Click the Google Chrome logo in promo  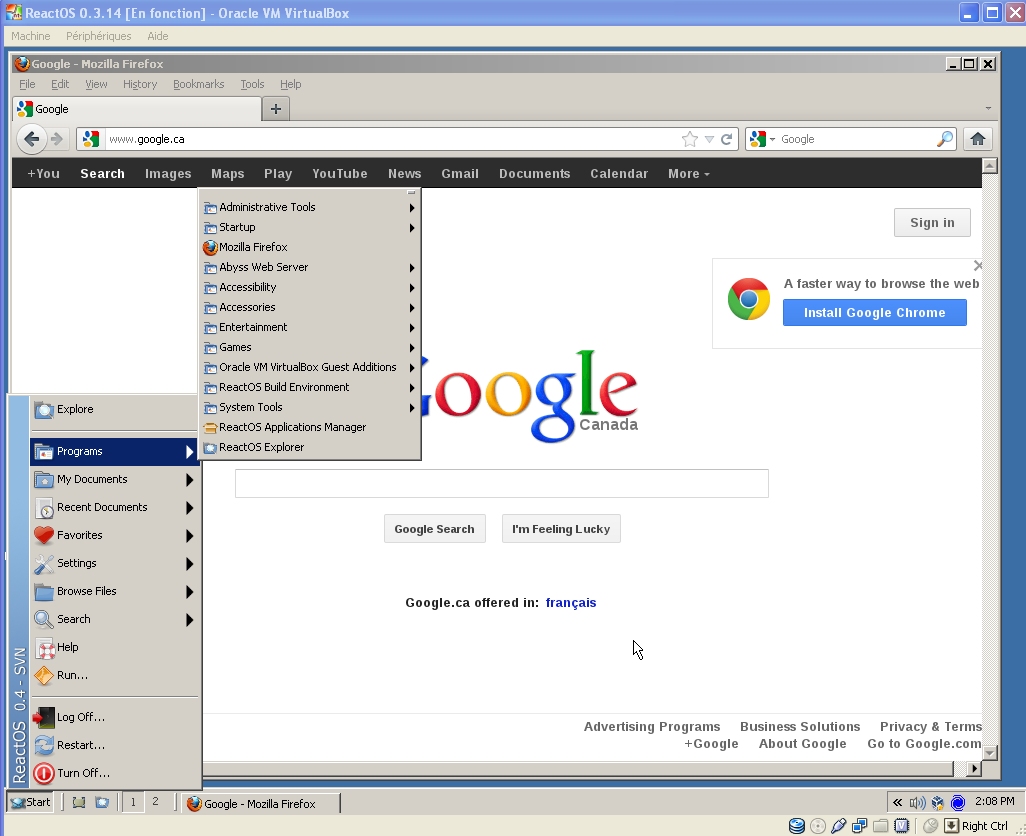(x=749, y=299)
